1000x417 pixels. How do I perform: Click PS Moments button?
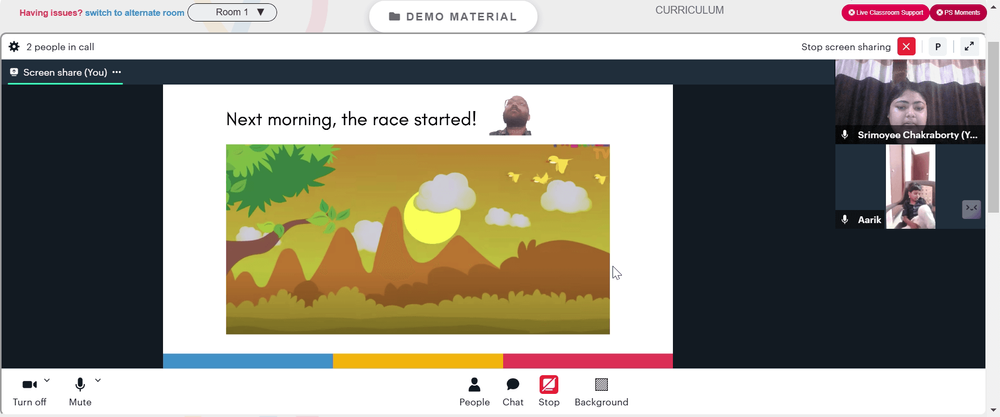pos(958,13)
